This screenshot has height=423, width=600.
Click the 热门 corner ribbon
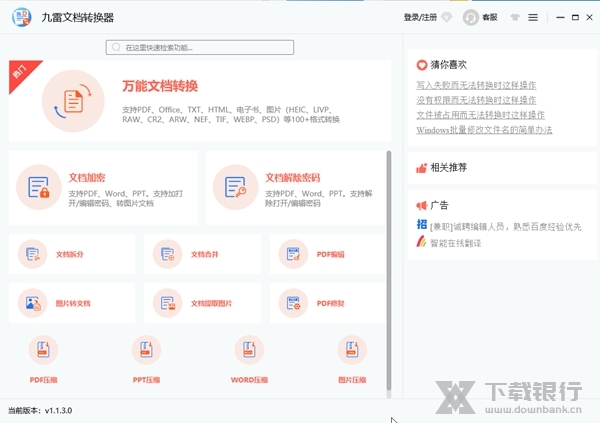click(21, 72)
